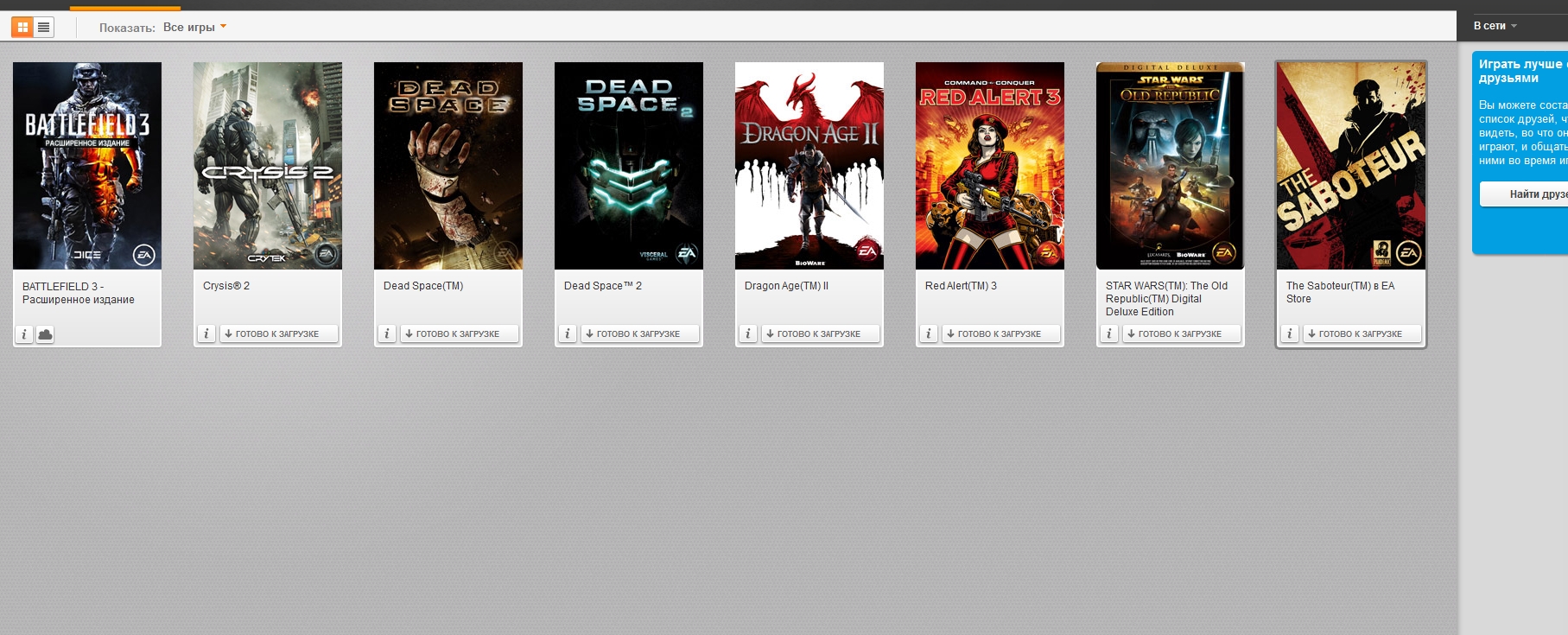Click the 'Dead Space™ 2' game title
1568x635 pixels.
point(603,286)
